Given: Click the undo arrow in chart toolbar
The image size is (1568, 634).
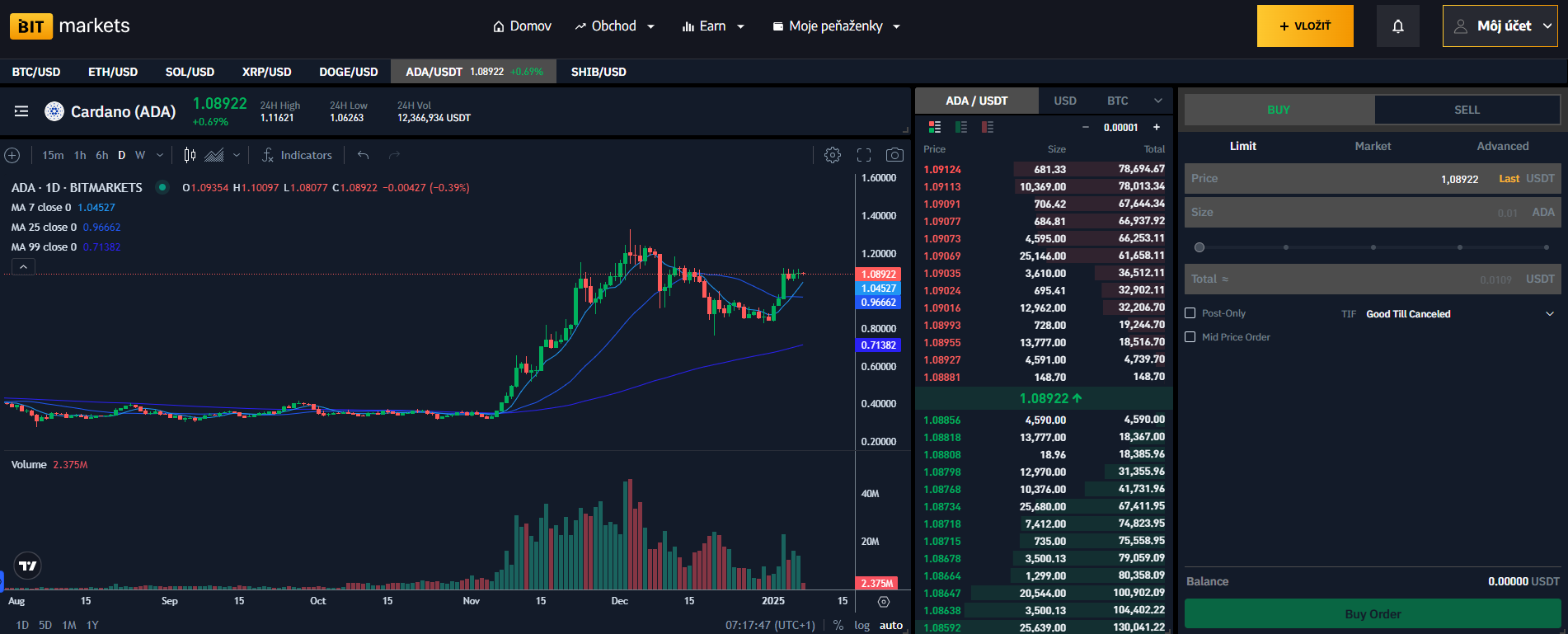Looking at the screenshot, I should click(x=363, y=155).
